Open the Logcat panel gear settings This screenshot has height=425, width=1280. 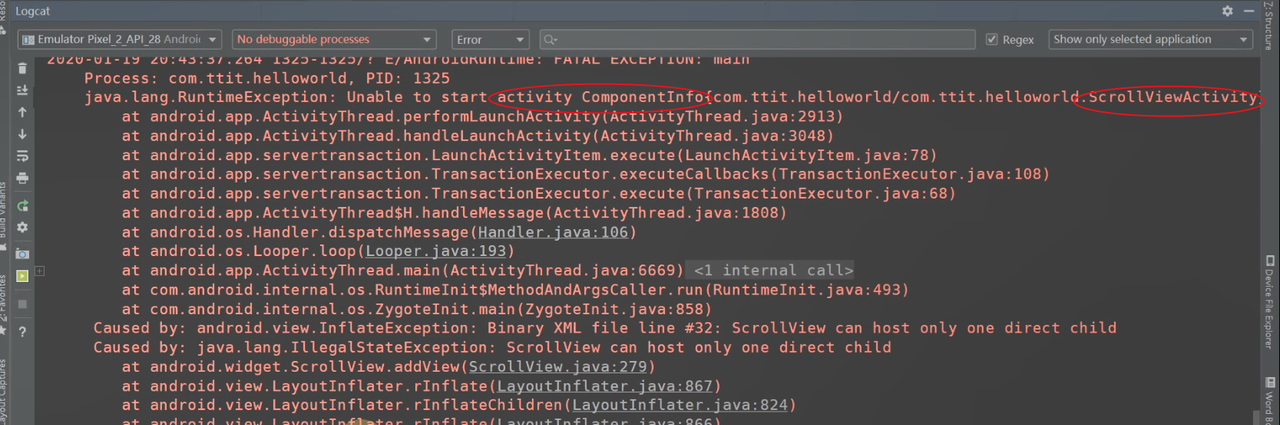[1227, 10]
